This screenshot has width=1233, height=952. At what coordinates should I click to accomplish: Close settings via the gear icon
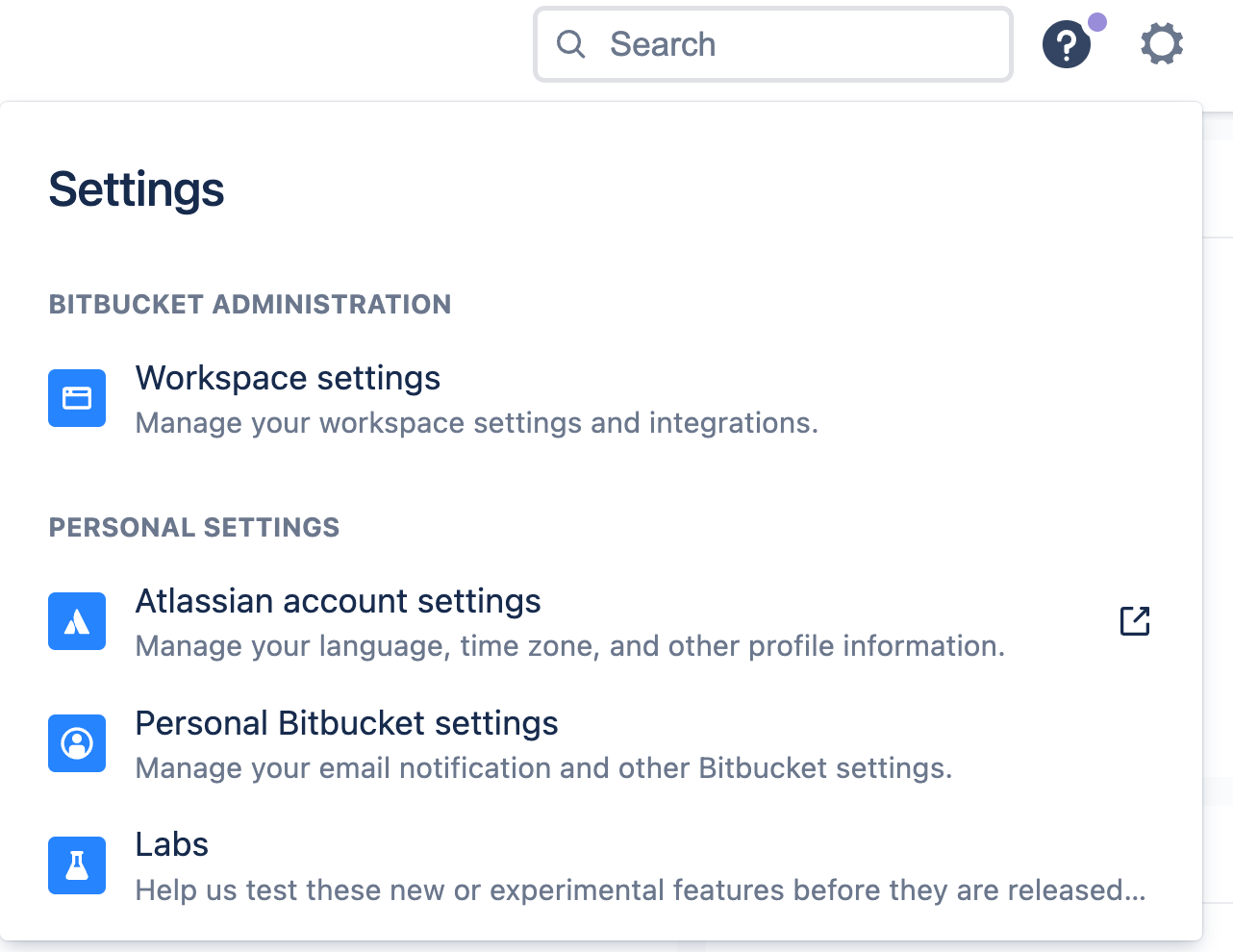click(1162, 44)
